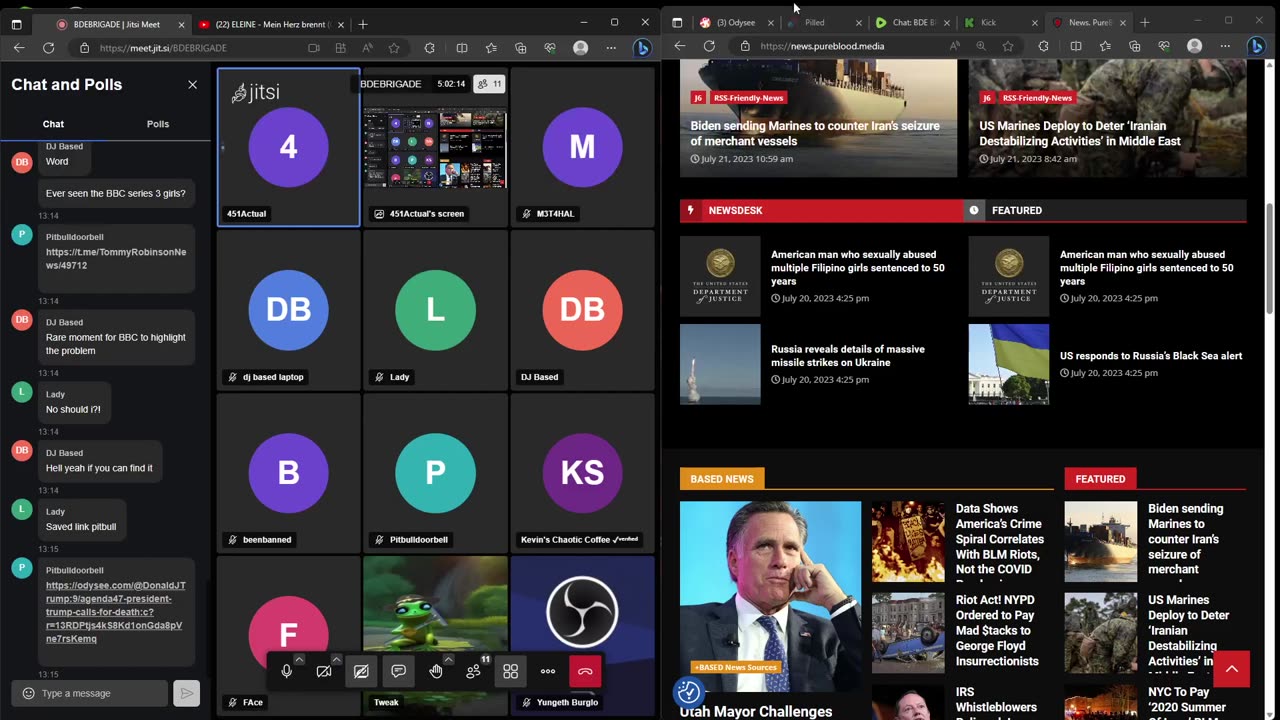Switch to the Chat tab
This screenshot has height=720, width=1280.
[53, 124]
